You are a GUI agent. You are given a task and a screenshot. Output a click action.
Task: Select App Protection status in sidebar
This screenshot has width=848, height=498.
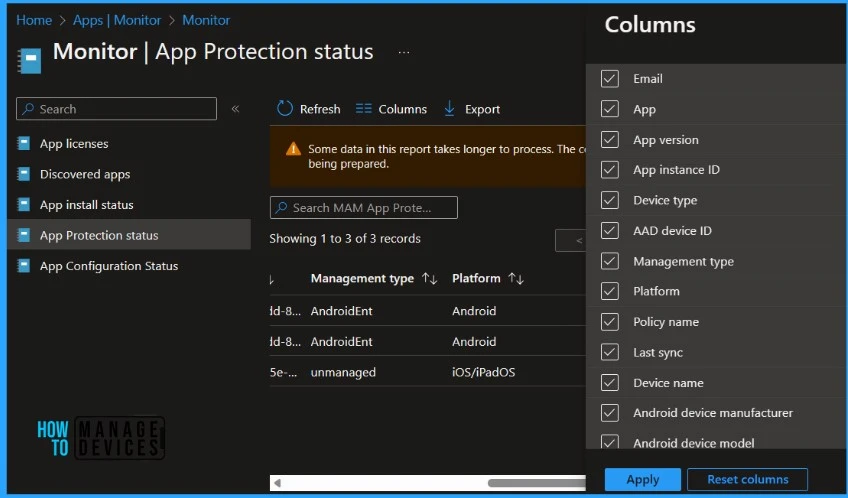[129, 235]
